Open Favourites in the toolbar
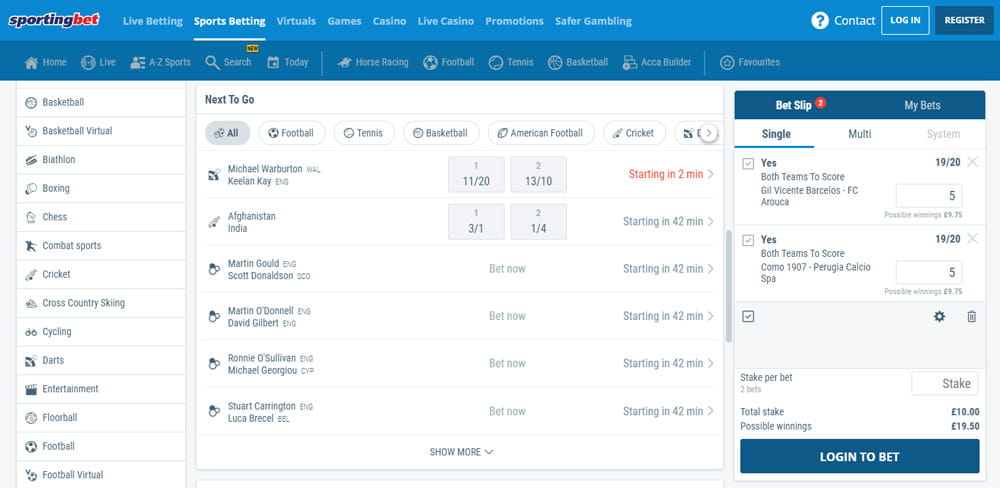 750,62
